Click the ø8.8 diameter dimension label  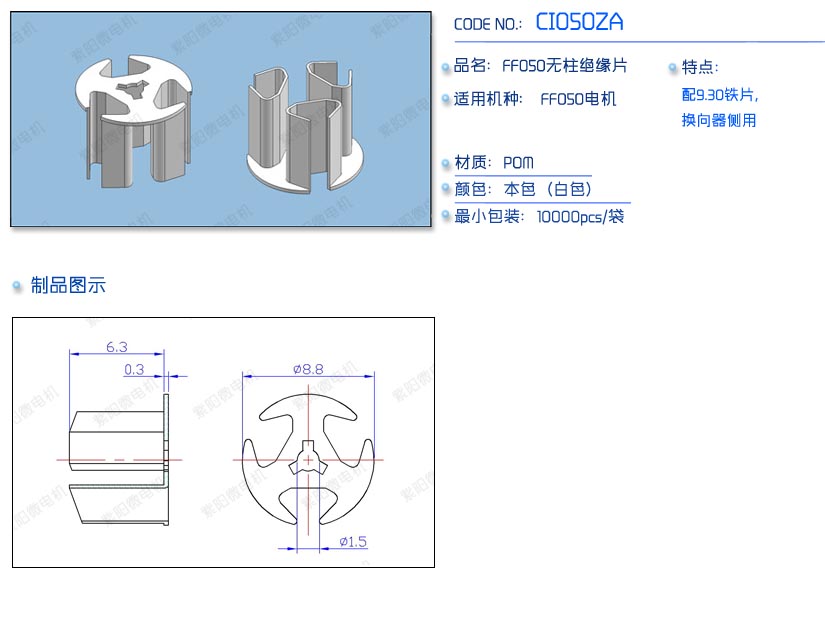pos(308,368)
